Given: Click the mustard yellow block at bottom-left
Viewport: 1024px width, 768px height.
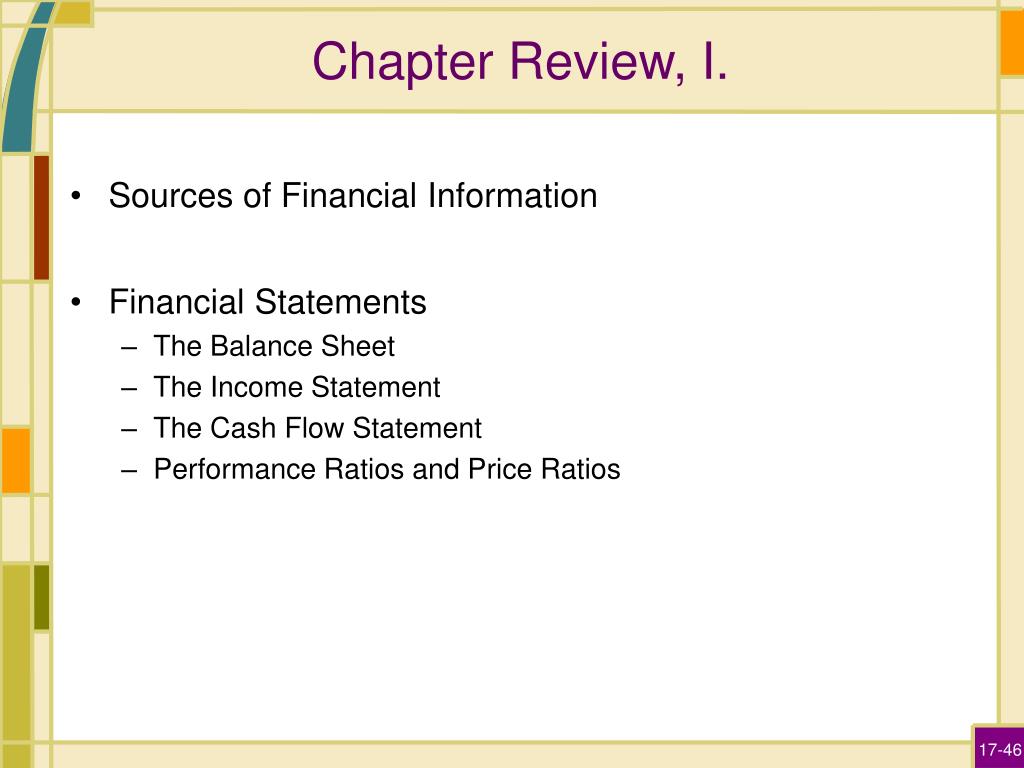Looking at the screenshot, I should [x=16, y=653].
